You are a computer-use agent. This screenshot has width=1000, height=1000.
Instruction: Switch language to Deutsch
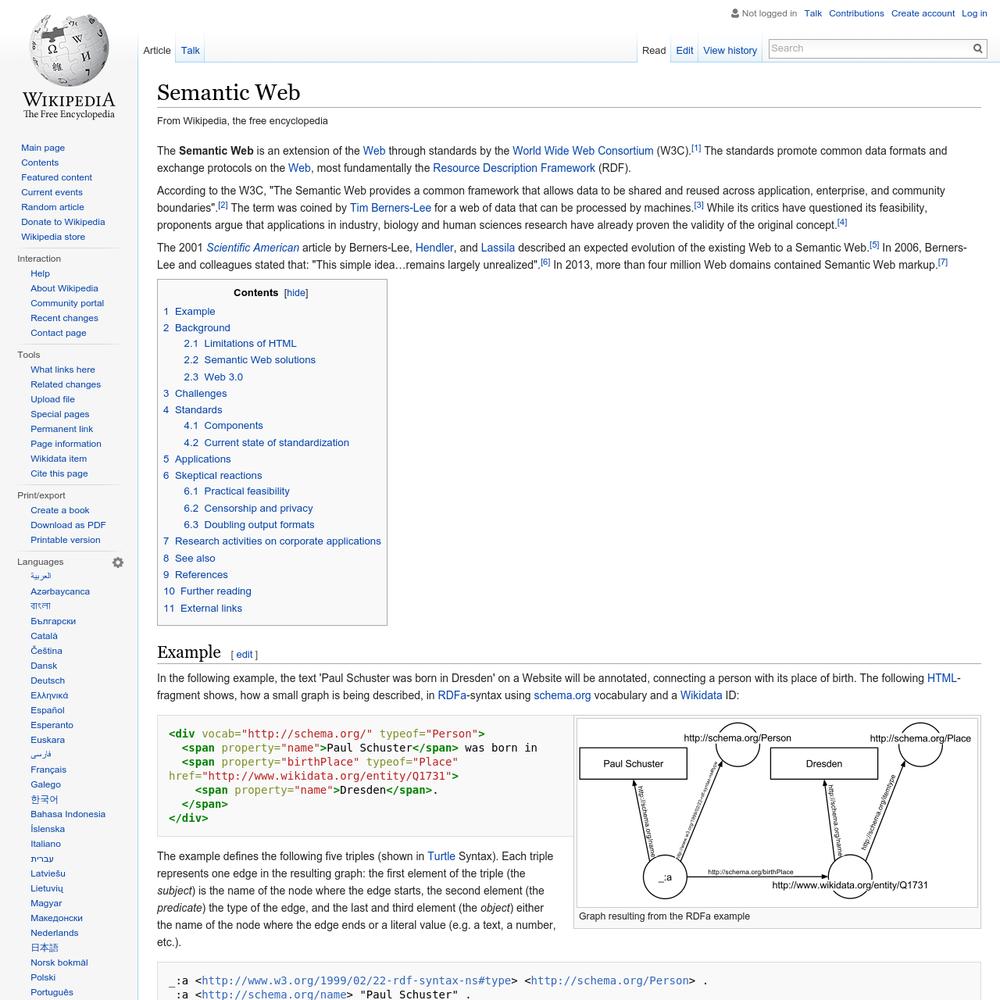click(x=47, y=680)
